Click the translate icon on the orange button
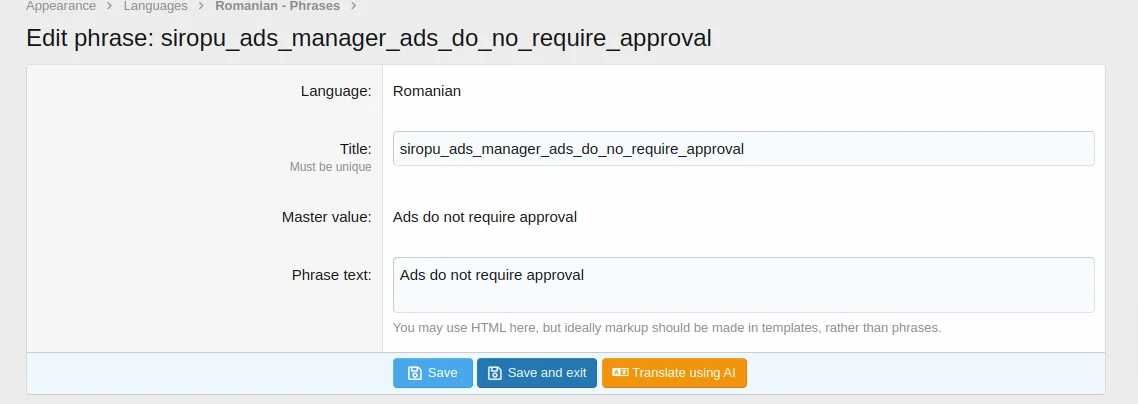 pyautogui.click(x=619, y=373)
